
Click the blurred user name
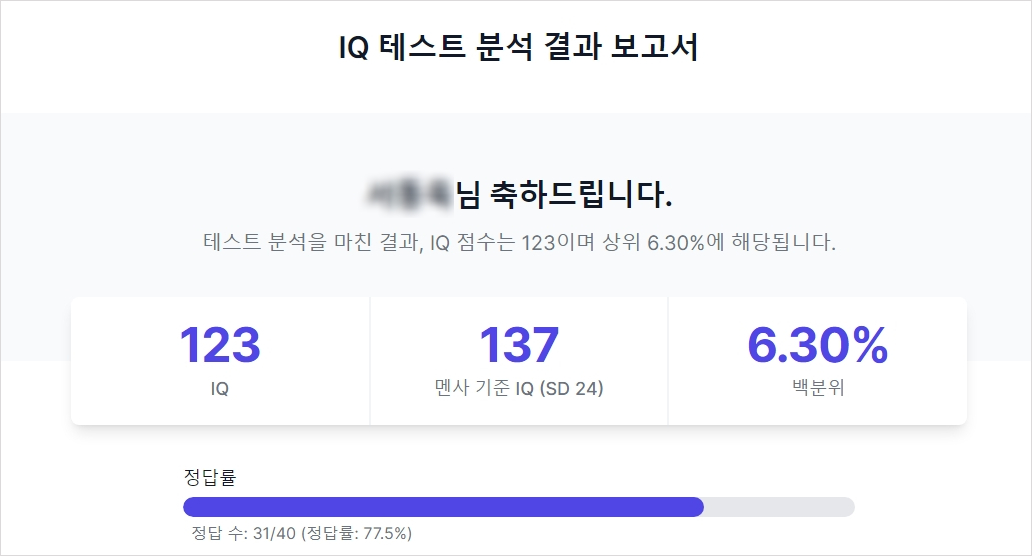pyautogui.click(x=412, y=194)
